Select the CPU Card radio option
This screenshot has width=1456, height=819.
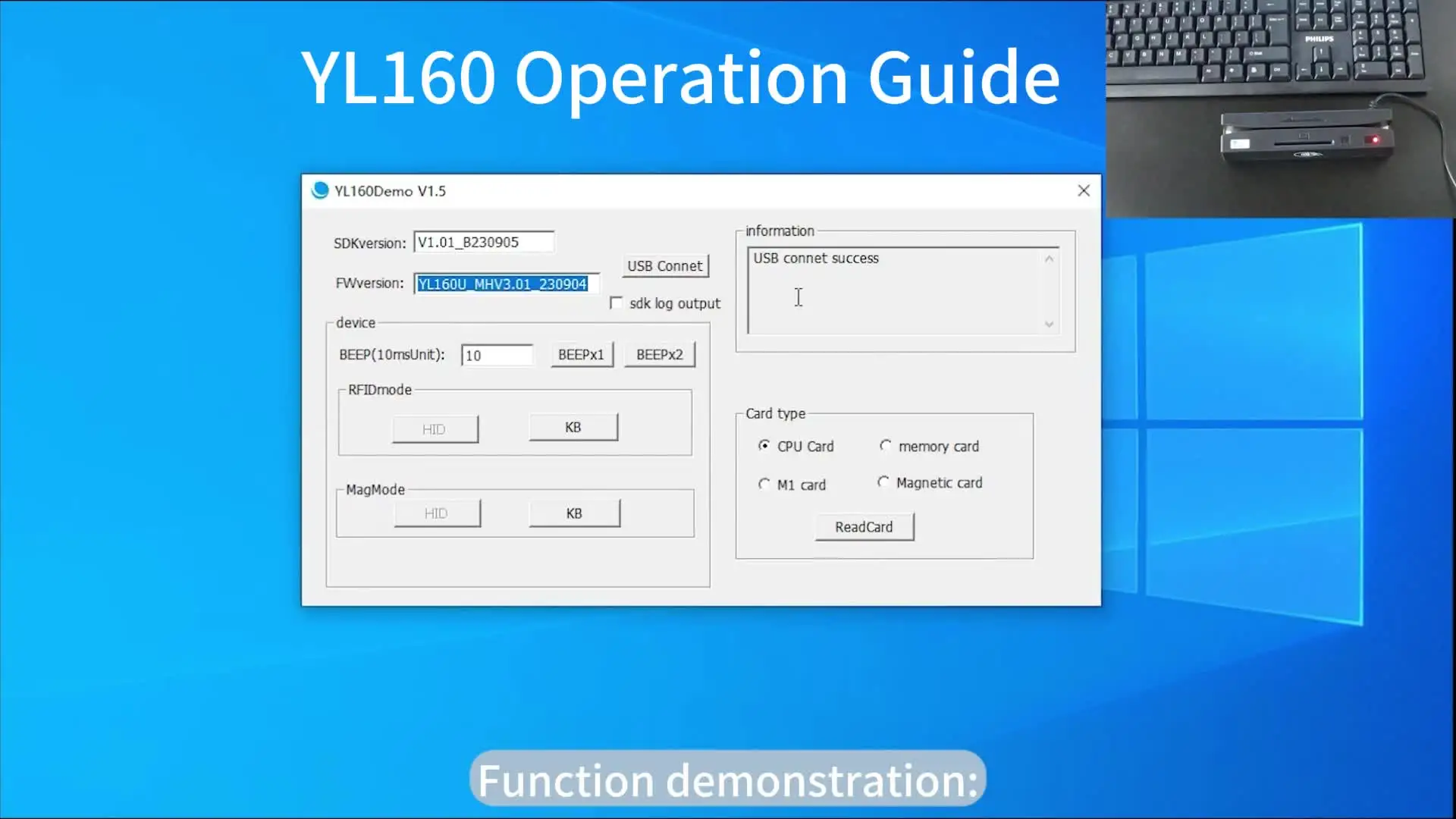[764, 446]
